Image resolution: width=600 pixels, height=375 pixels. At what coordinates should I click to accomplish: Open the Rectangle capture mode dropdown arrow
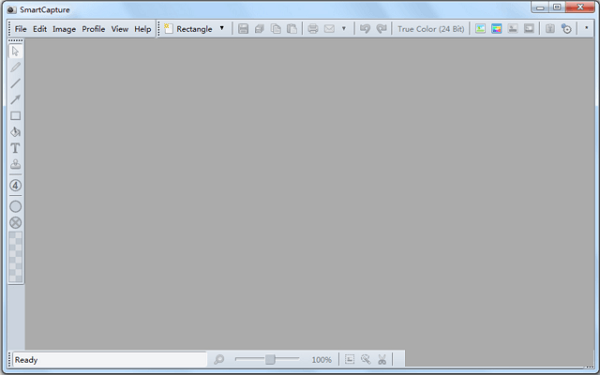(x=222, y=28)
